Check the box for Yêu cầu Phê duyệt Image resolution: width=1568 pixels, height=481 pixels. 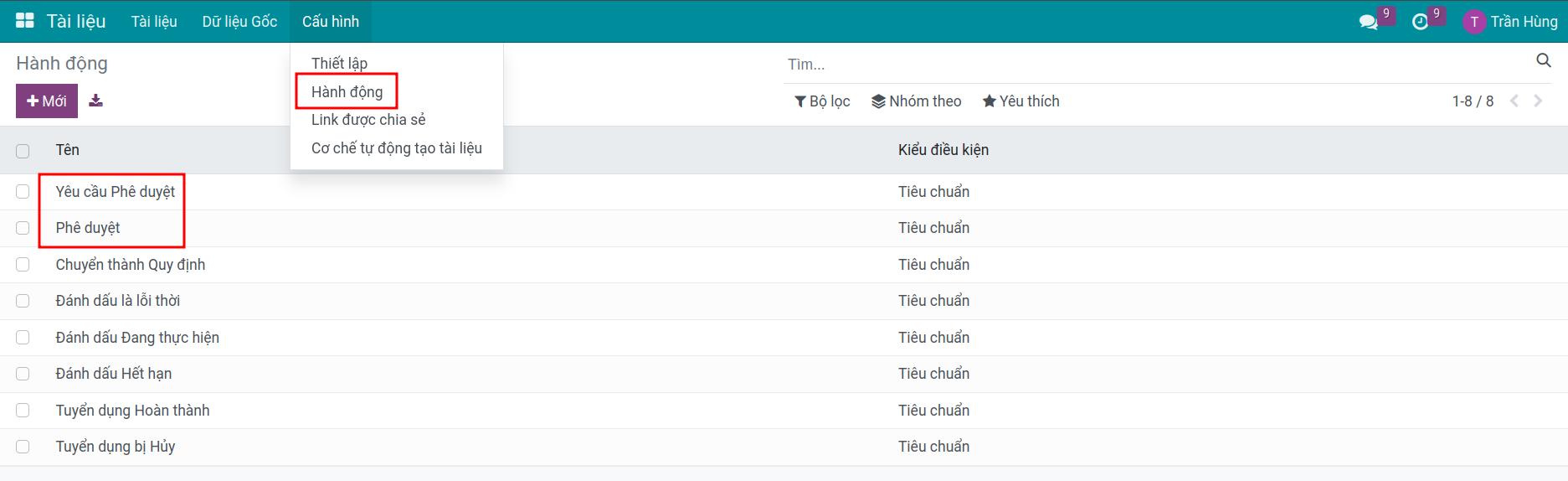(23, 192)
